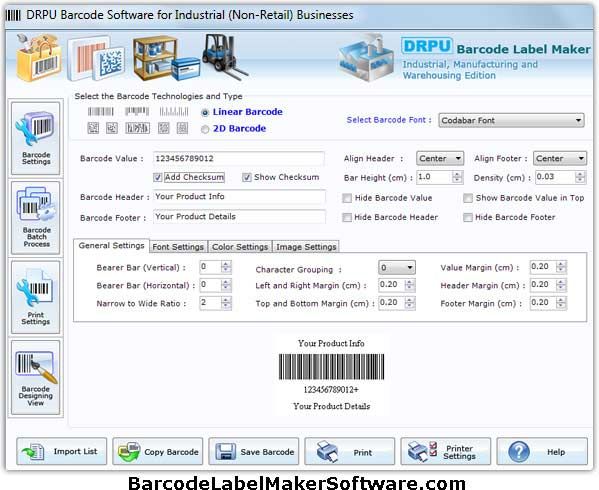Click the forklift banner icon
The width and height of the screenshot is (599, 490).
224,57
